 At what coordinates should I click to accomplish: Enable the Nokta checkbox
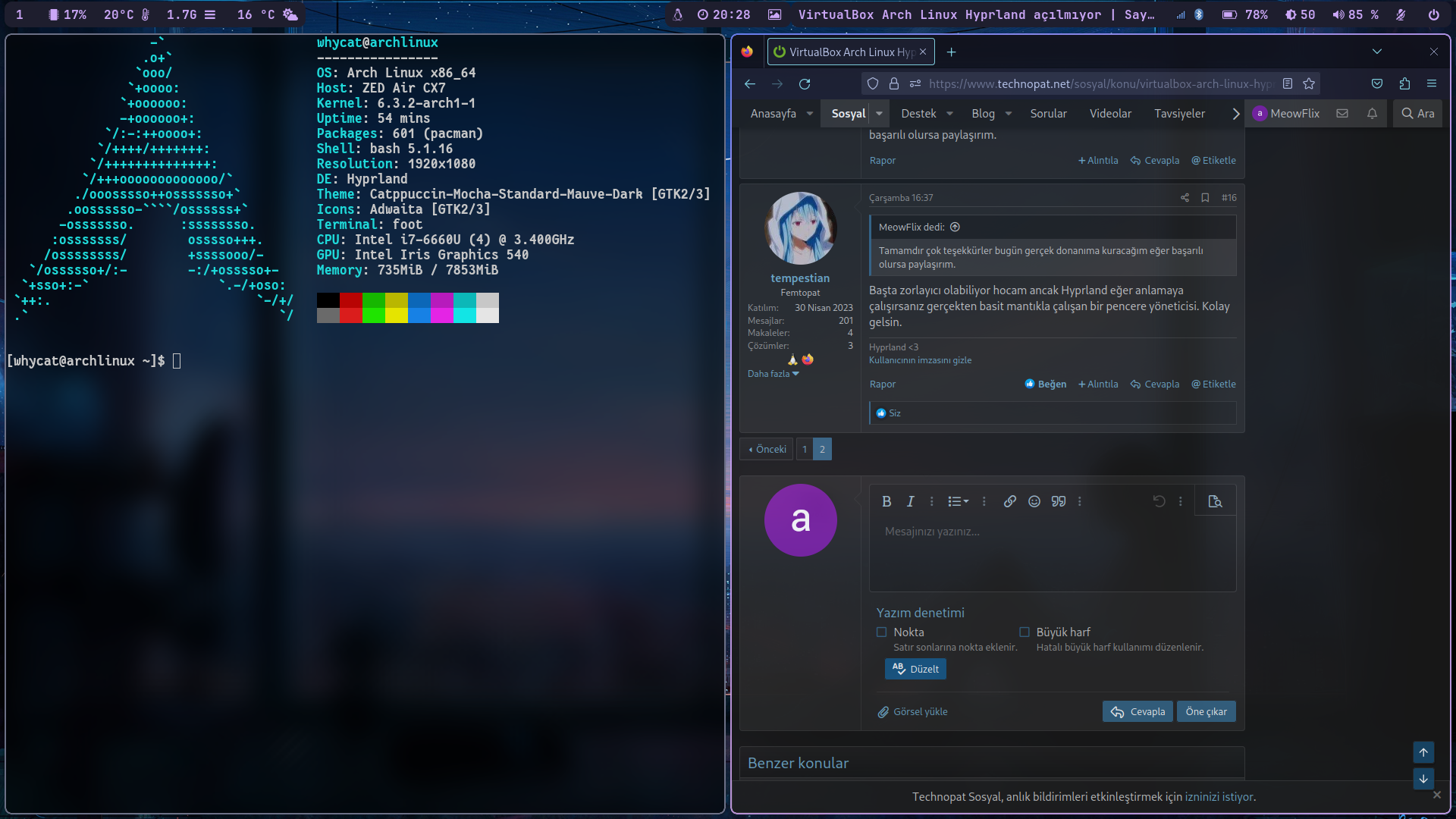[x=882, y=632]
